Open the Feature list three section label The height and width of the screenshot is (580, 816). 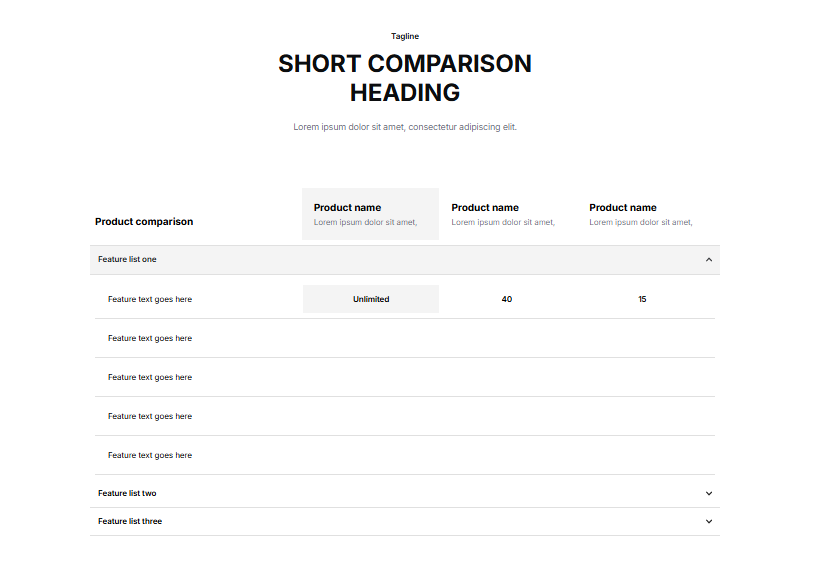tap(130, 521)
